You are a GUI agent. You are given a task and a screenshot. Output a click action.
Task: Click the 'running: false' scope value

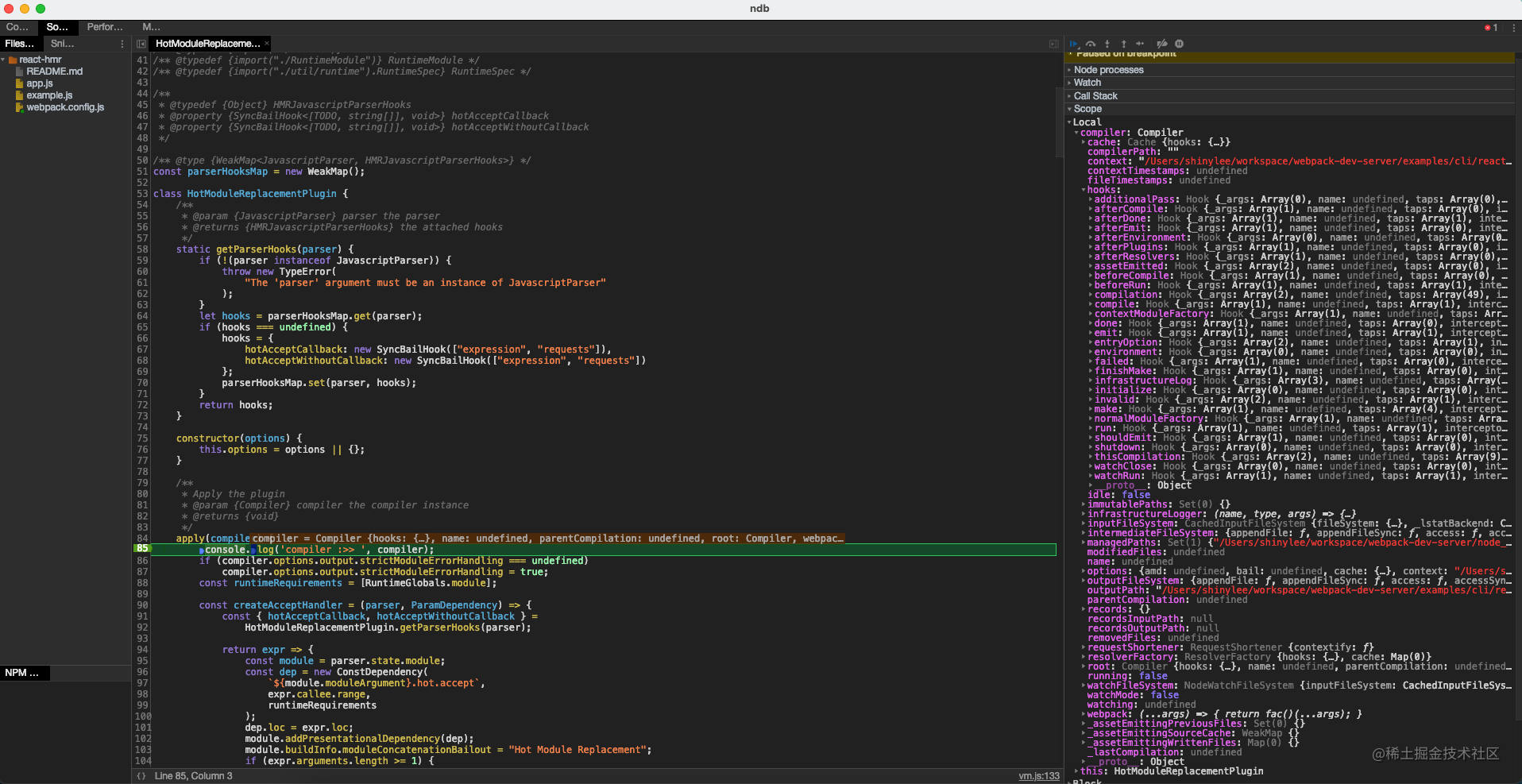click(x=1127, y=676)
